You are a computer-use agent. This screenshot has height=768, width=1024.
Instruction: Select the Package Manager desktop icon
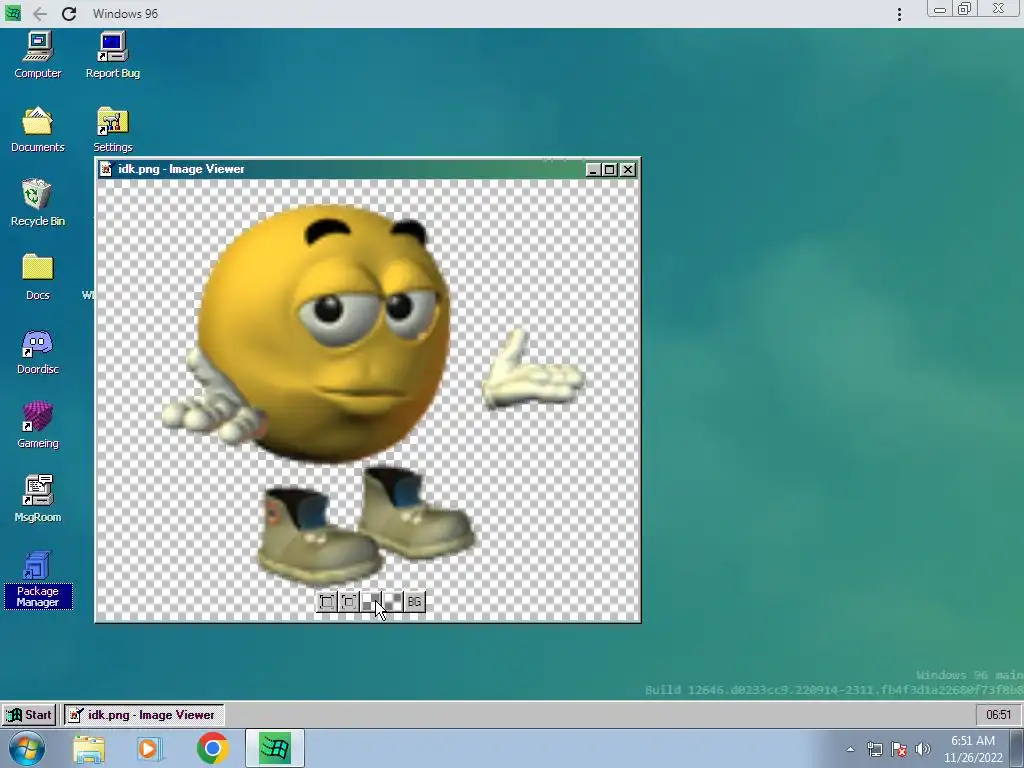point(38,580)
